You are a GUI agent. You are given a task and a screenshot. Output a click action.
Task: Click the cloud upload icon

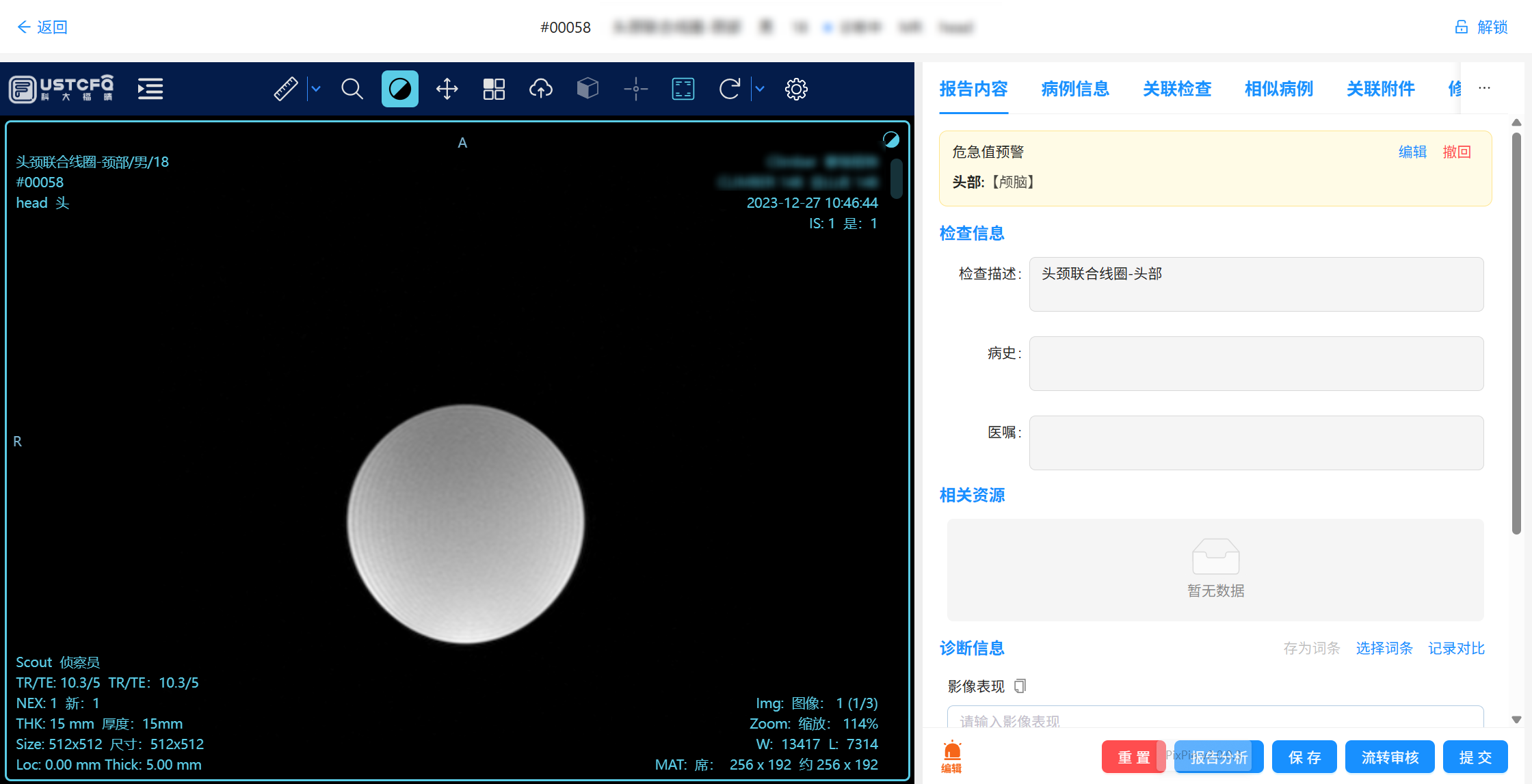541,89
